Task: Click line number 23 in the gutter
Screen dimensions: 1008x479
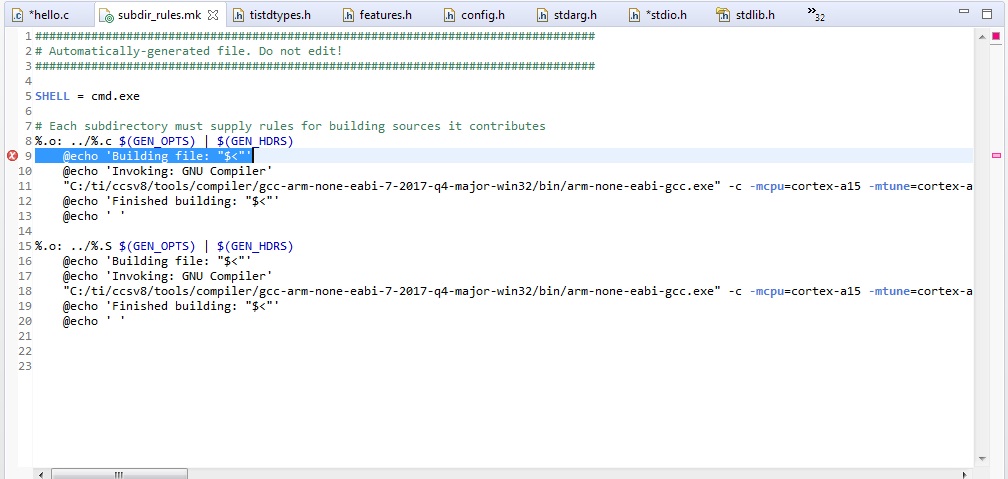Action: click(25, 366)
